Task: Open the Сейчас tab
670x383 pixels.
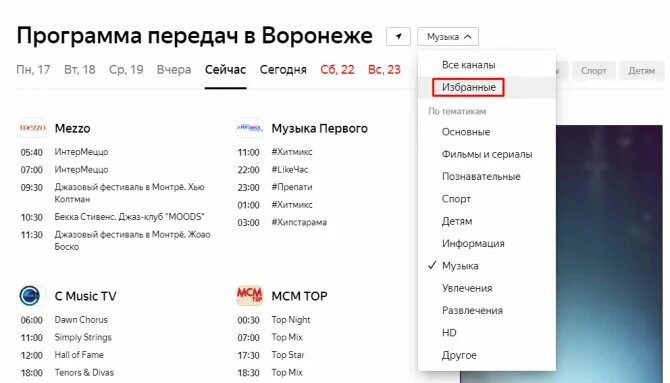Action: click(x=225, y=70)
